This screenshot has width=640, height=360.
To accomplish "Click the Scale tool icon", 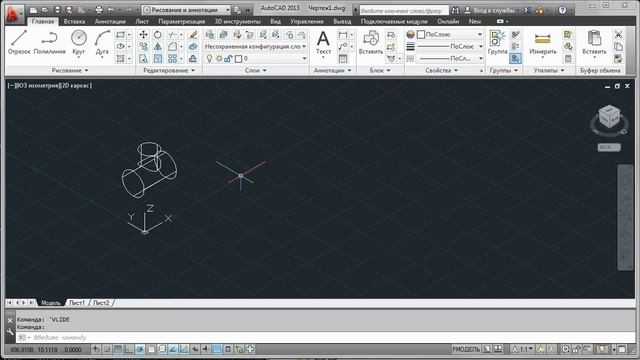I will [x=158, y=59].
